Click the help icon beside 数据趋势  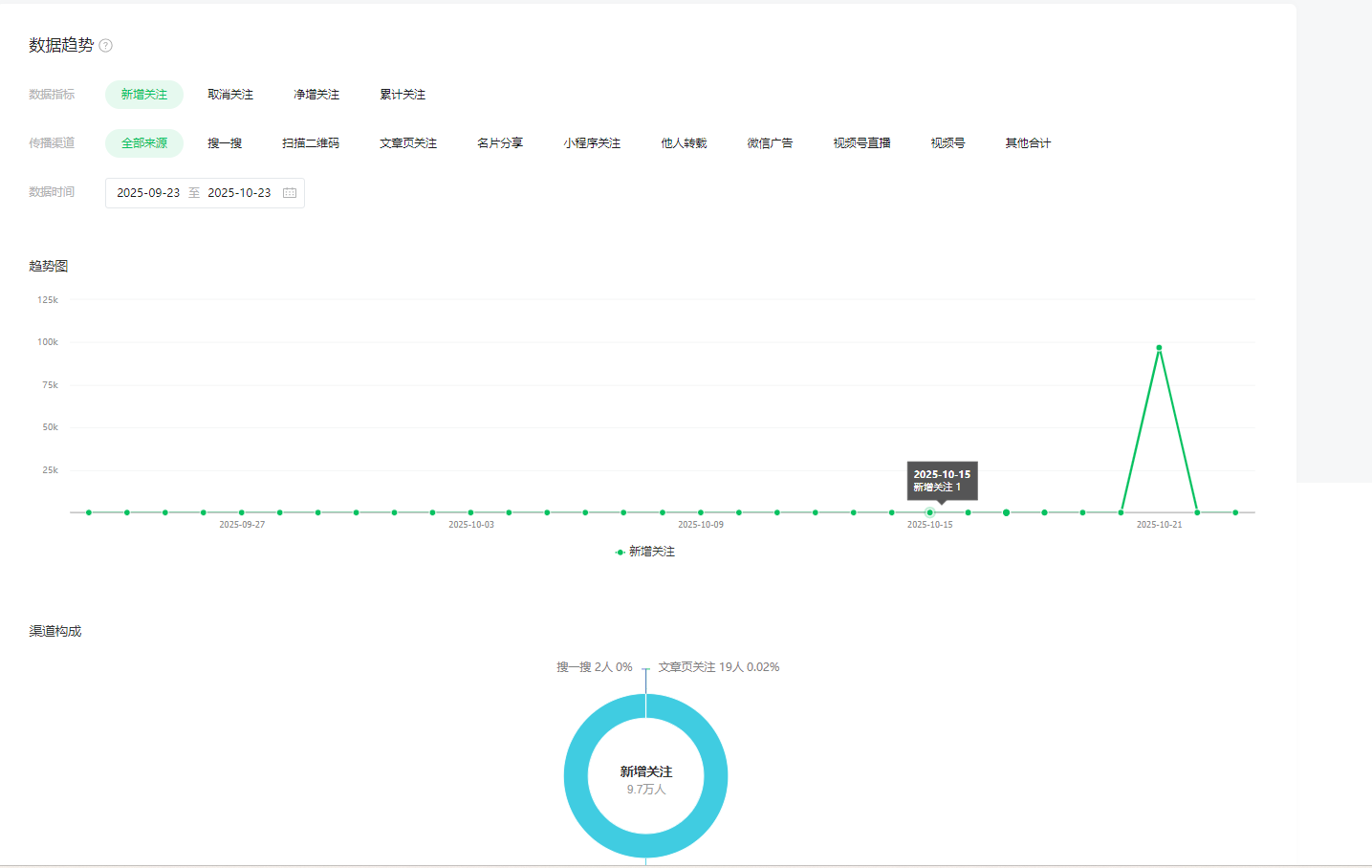(106, 46)
